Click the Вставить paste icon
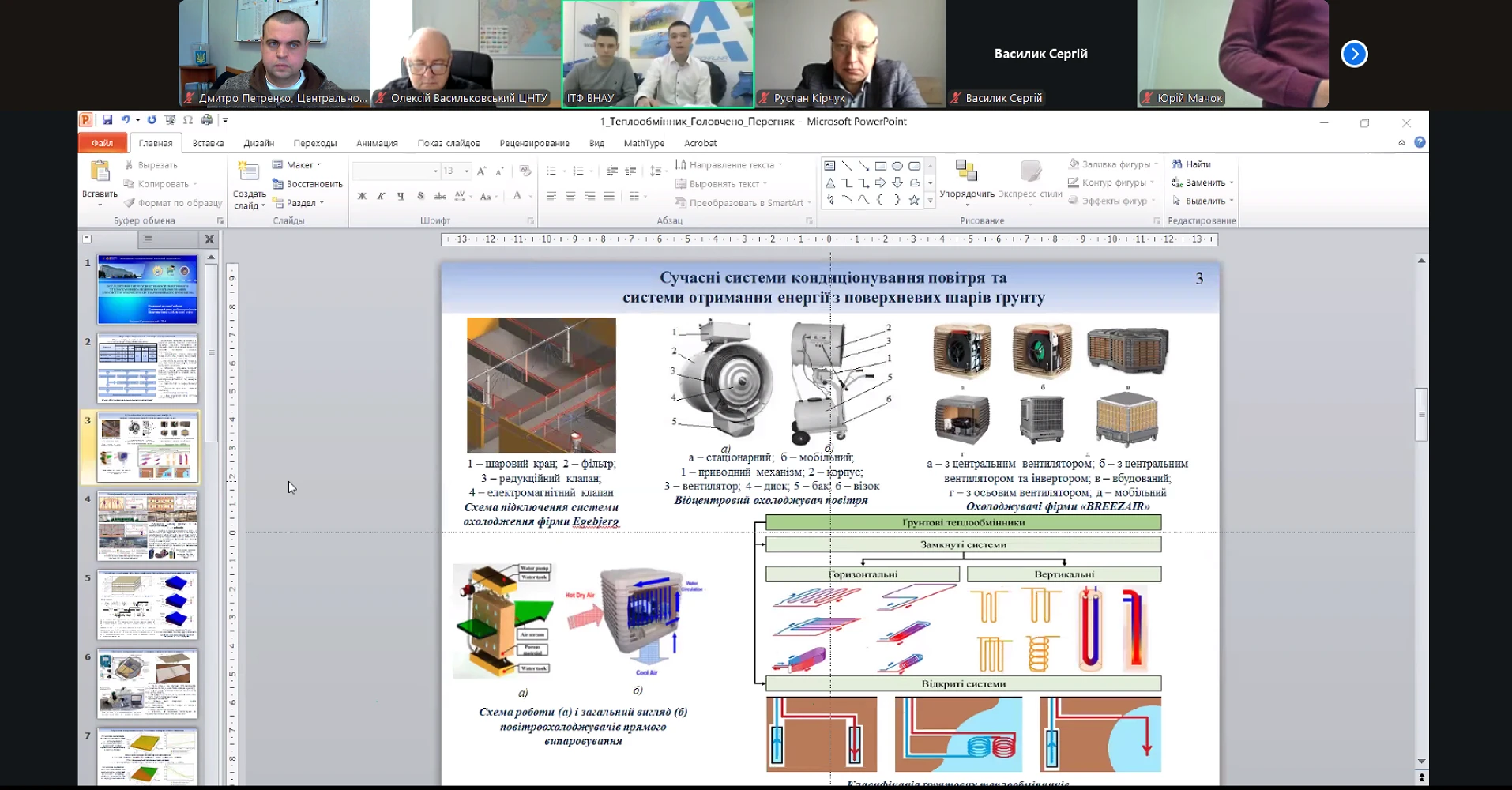The height and width of the screenshot is (790, 1512). click(x=100, y=171)
